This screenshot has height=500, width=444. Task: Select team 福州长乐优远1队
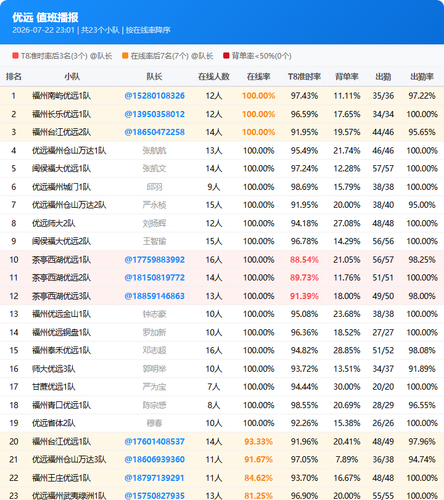[61, 114]
